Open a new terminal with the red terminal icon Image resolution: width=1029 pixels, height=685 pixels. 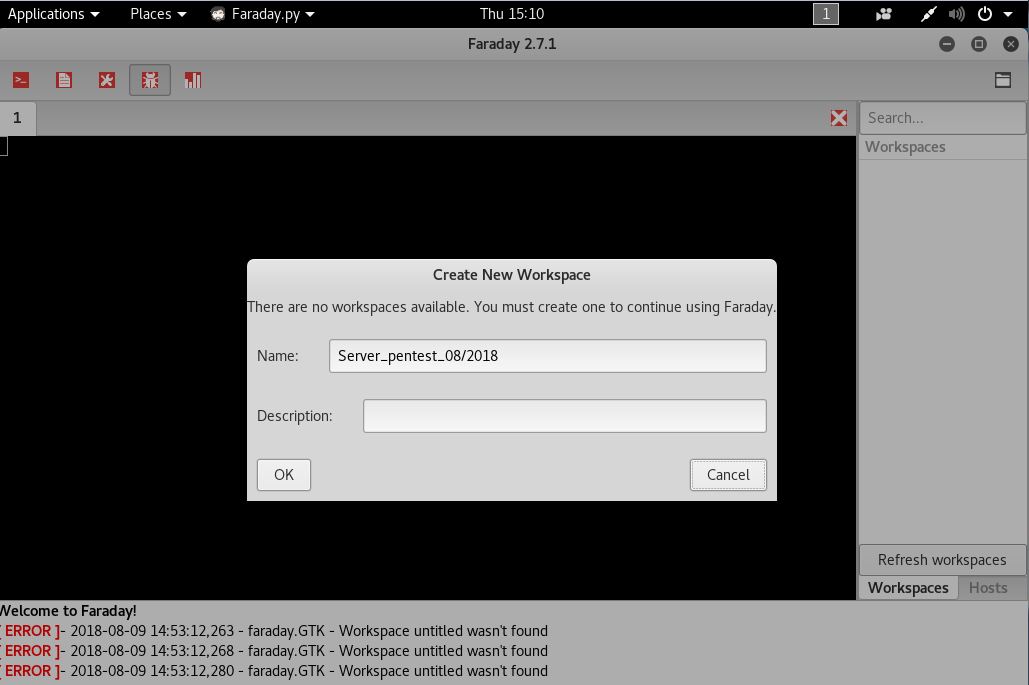pos(21,80)
